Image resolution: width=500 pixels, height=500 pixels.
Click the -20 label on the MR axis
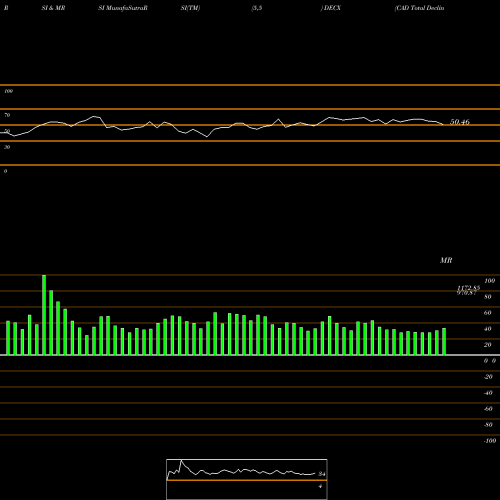tap(488, 377)
